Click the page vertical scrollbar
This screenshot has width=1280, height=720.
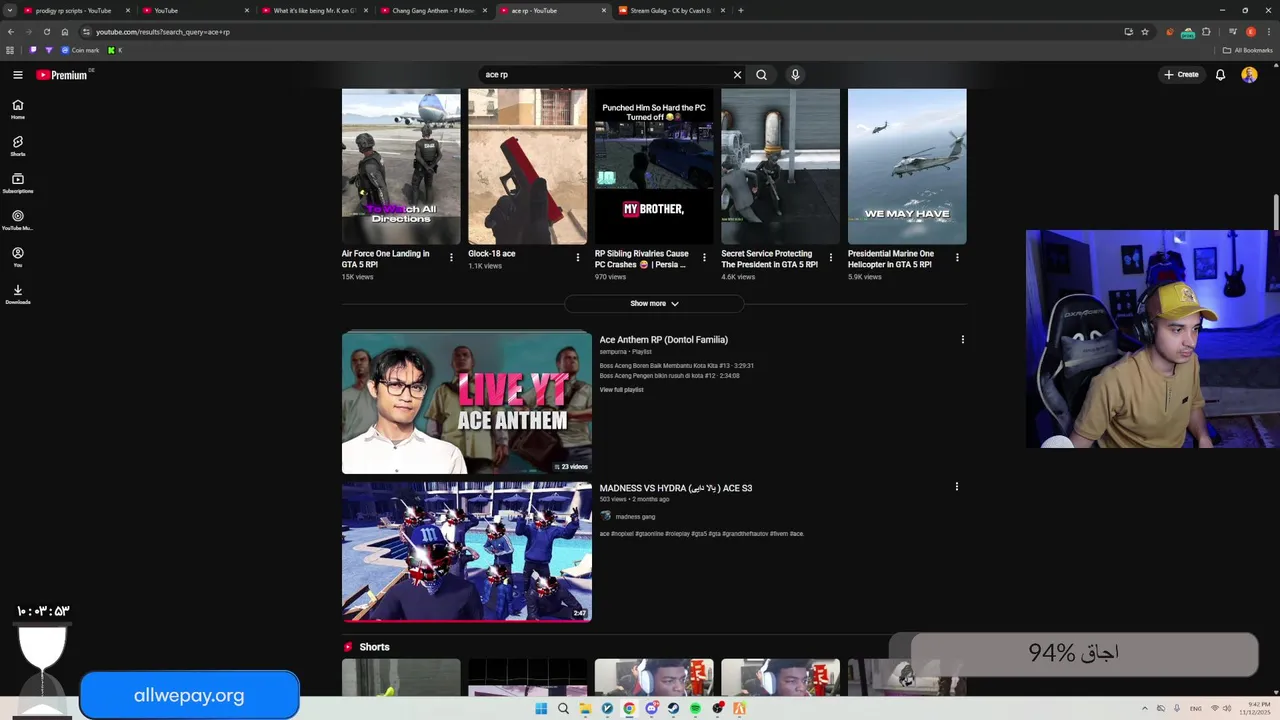pos(1276,210)
